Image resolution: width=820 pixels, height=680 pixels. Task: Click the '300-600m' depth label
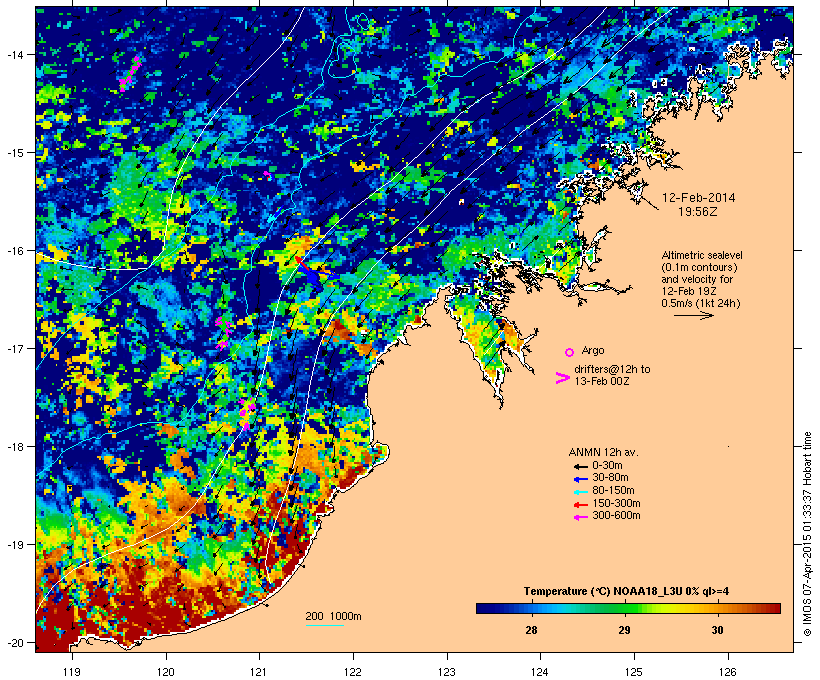click(x=616, y=516)
